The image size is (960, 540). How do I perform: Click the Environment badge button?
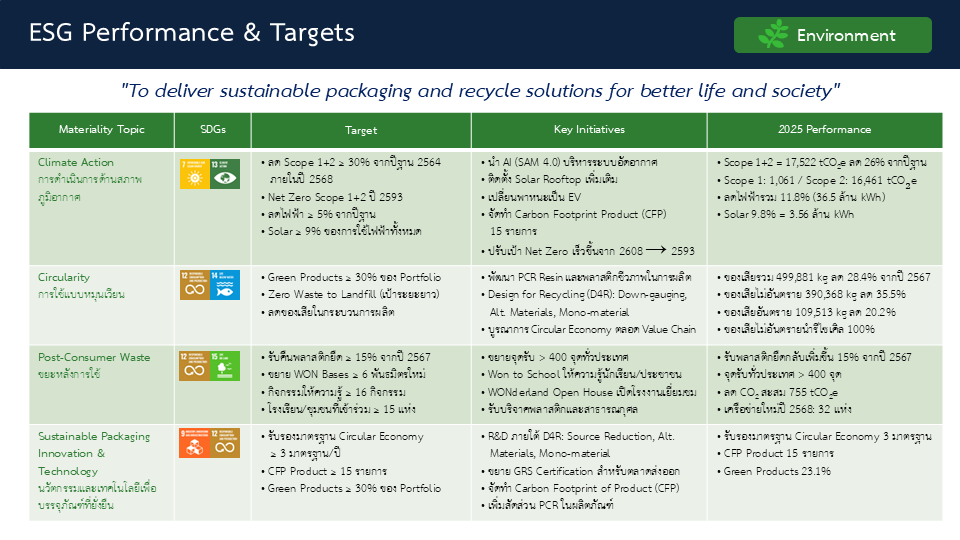click(x=833, y=35)
